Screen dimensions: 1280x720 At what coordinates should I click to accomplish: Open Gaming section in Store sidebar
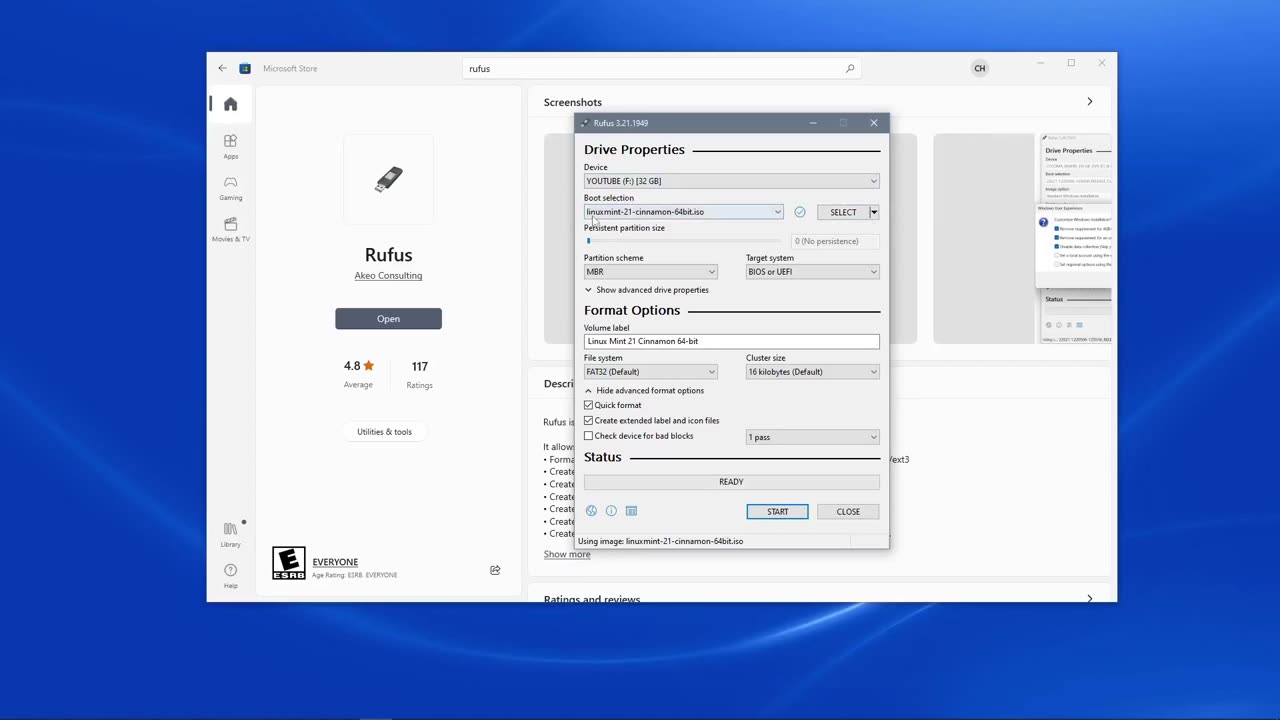(231, 188)
